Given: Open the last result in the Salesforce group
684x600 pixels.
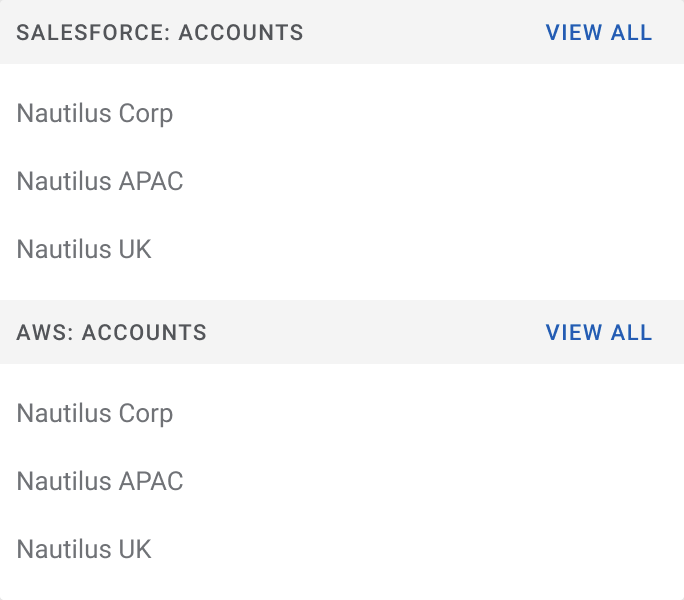Looking at the screenshot, I should pyautogui.click(x=84, y=249).
